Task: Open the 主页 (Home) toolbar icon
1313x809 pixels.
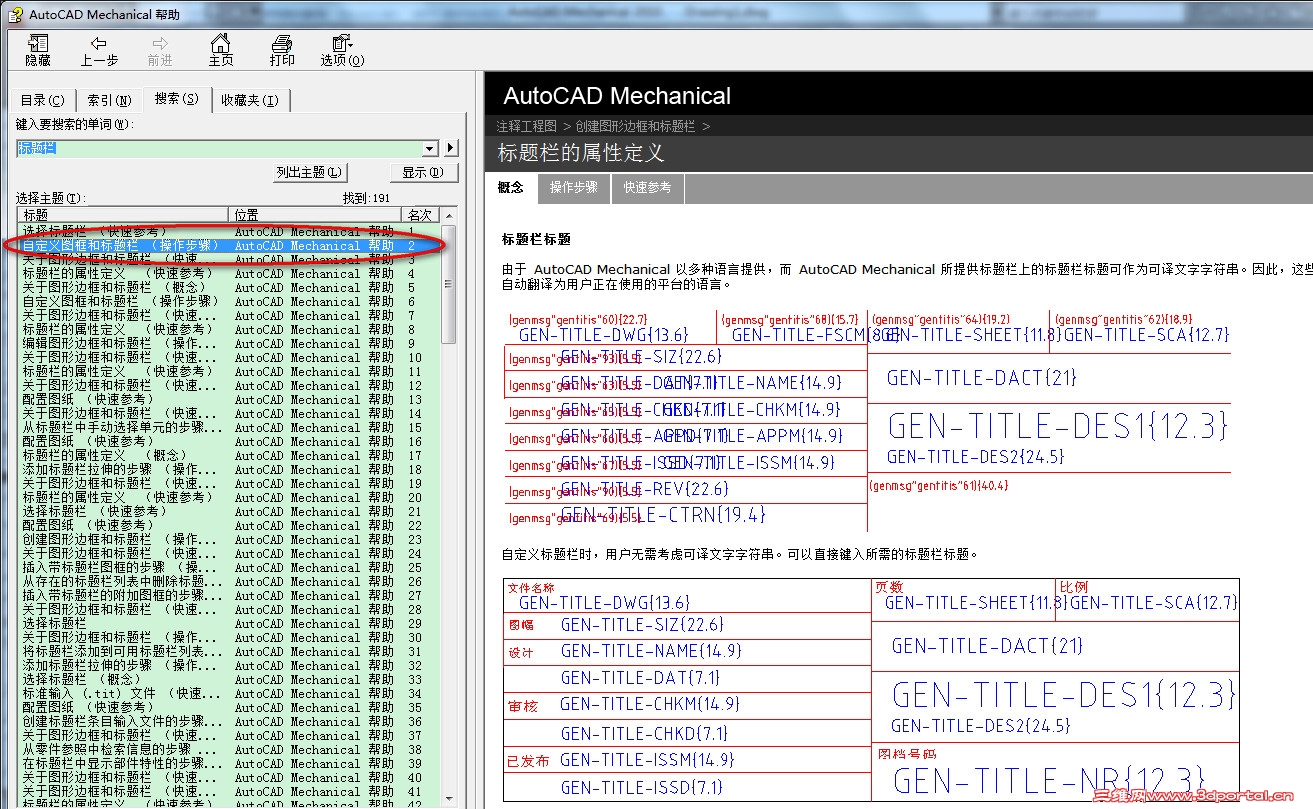Action: (x=221, y=50)
